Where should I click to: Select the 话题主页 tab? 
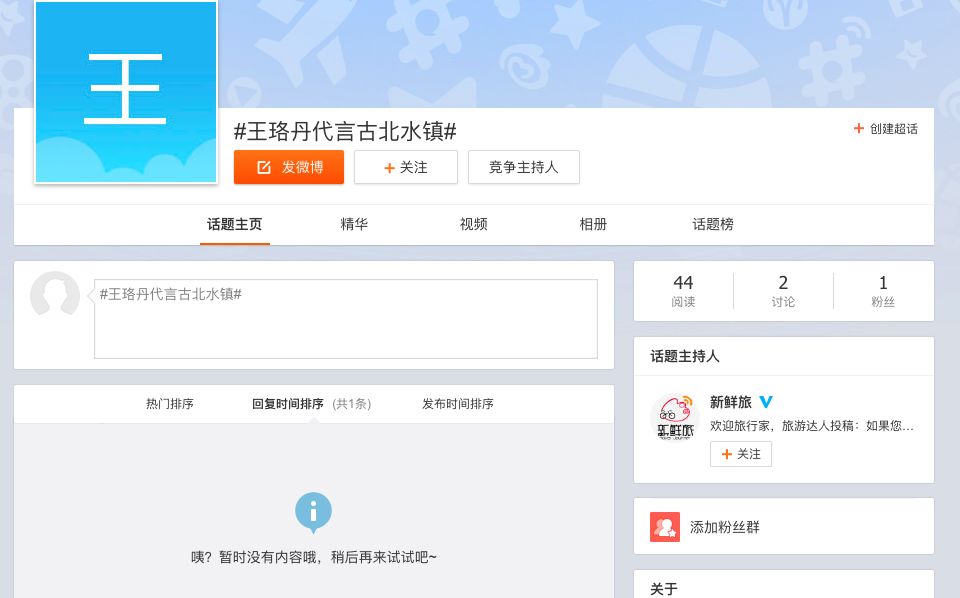point(234,224)
